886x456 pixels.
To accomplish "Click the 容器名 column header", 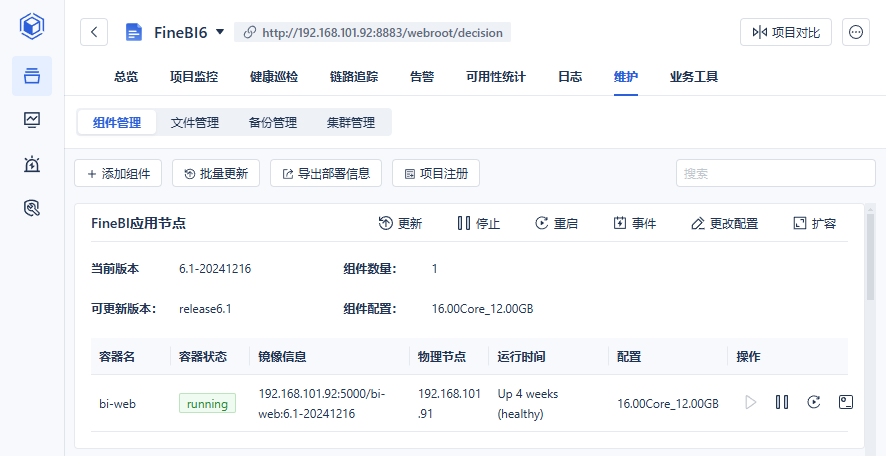I will (117, 357).
